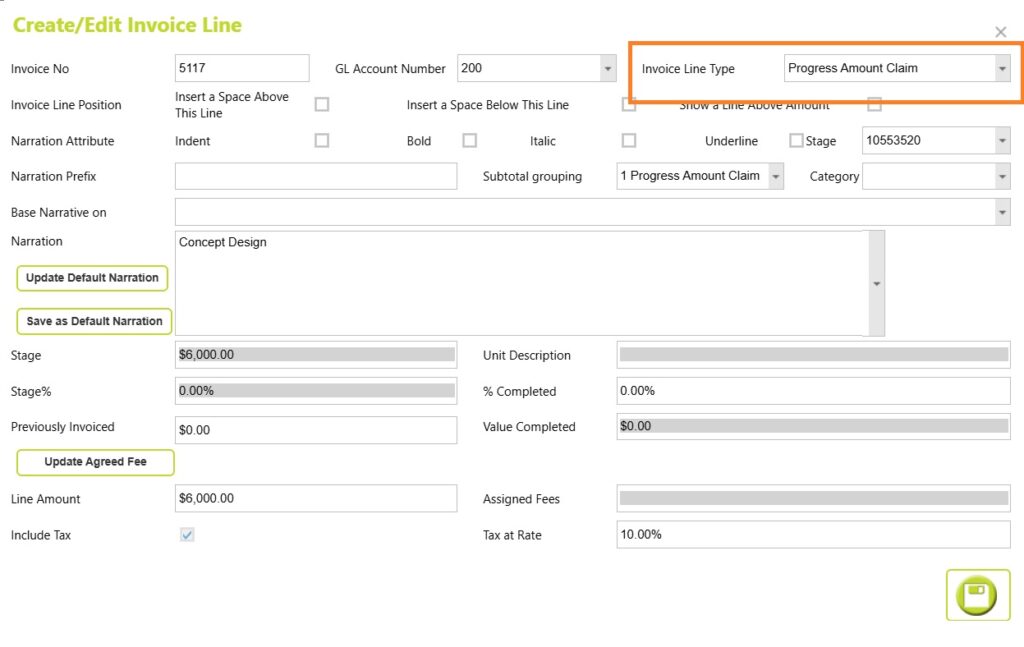Edit the % Completed field
The height and width of the screenshot is (647, 1024).
pyautogui.click(x=814, y=391)
